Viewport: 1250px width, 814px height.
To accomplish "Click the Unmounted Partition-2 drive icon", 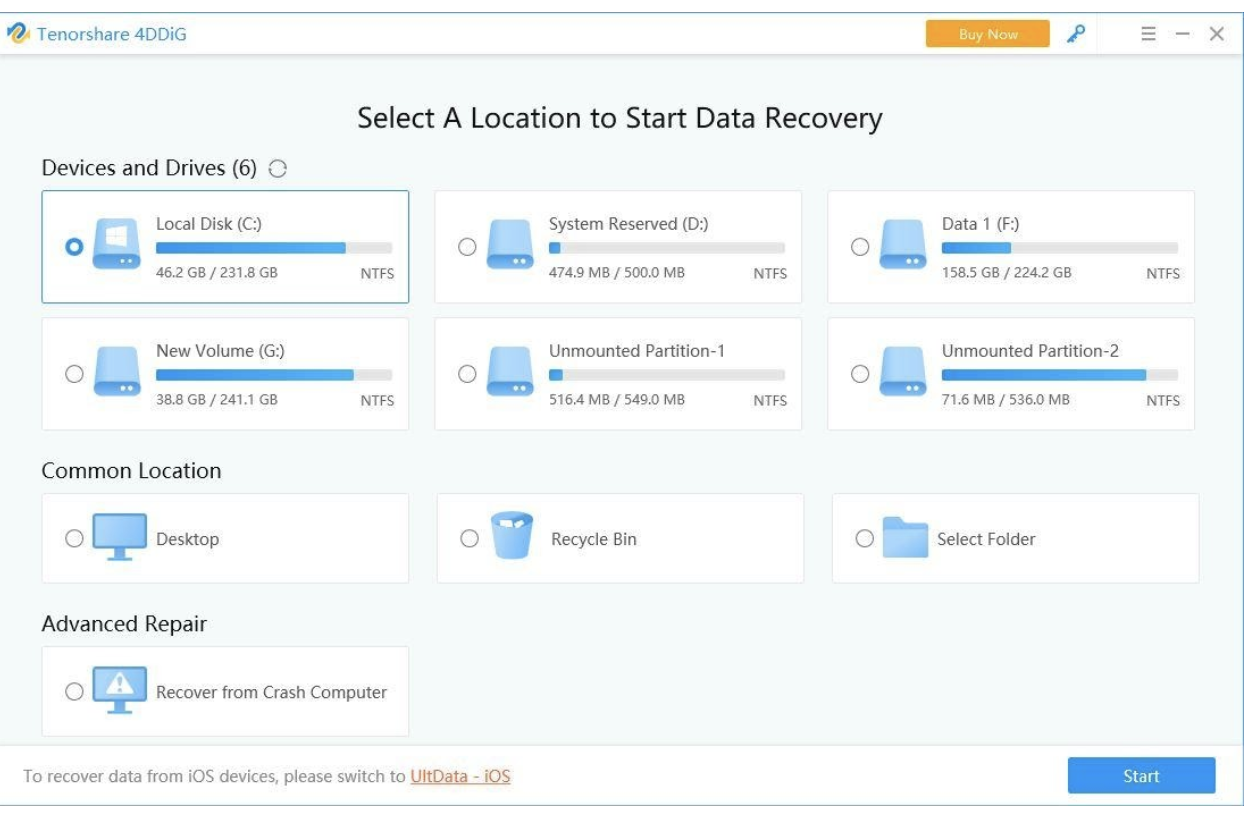I will click(902, 373).
